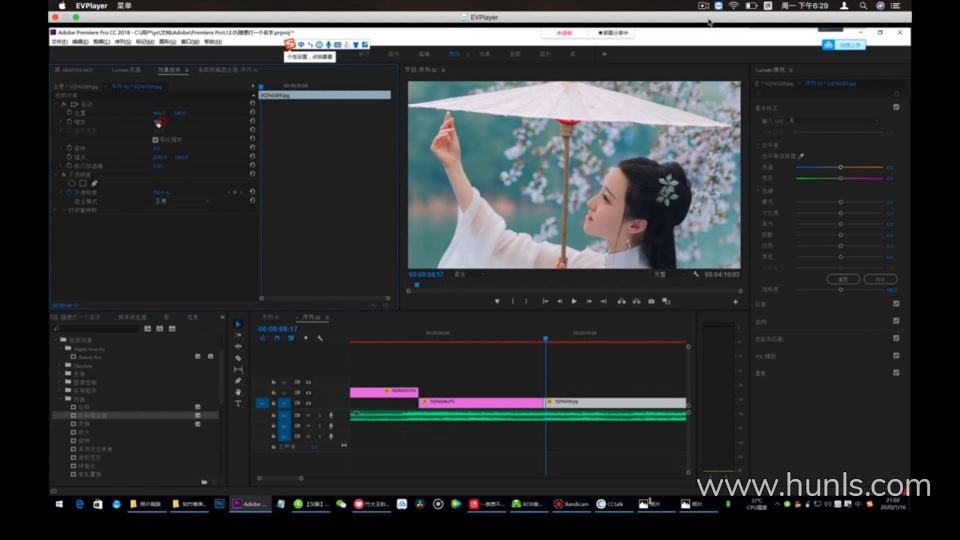This screenshot has height=540, width=960.
Task: Click the export frame camera icon
Action: coord(651,301)
